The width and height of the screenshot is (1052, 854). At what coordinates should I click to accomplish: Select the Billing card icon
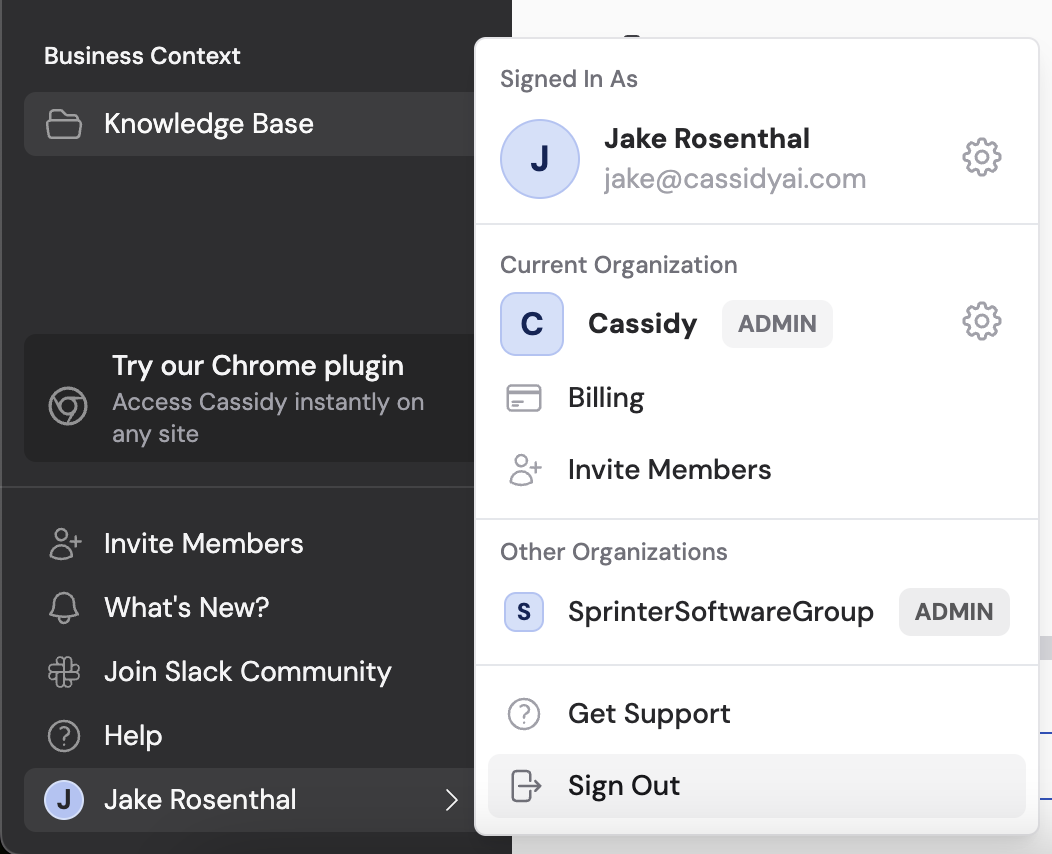coord(523,397)
